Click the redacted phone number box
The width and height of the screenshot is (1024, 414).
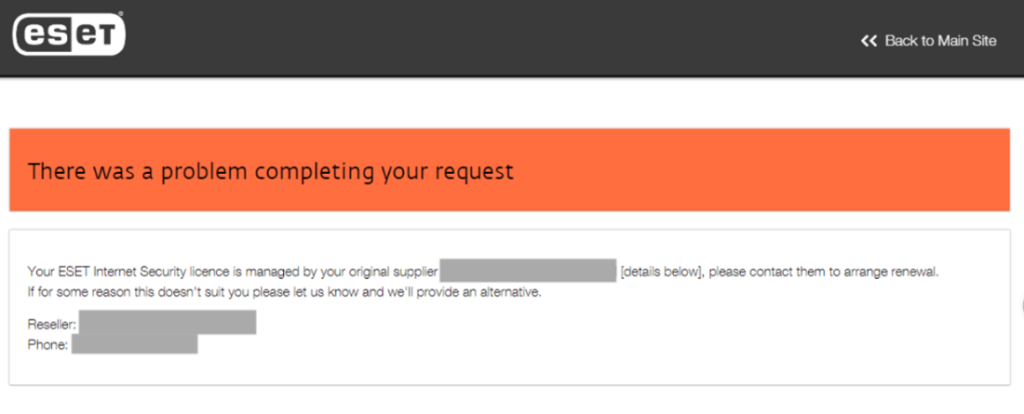point(134,345)
